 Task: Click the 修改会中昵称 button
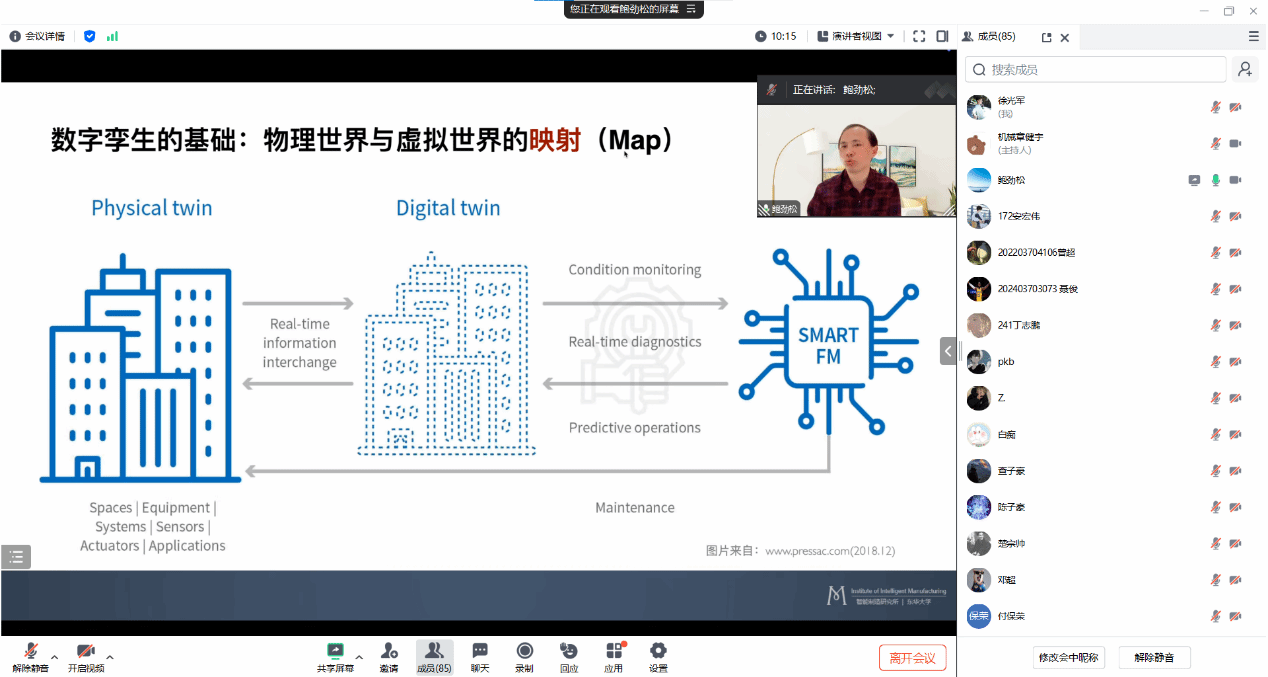point(1068,657)
